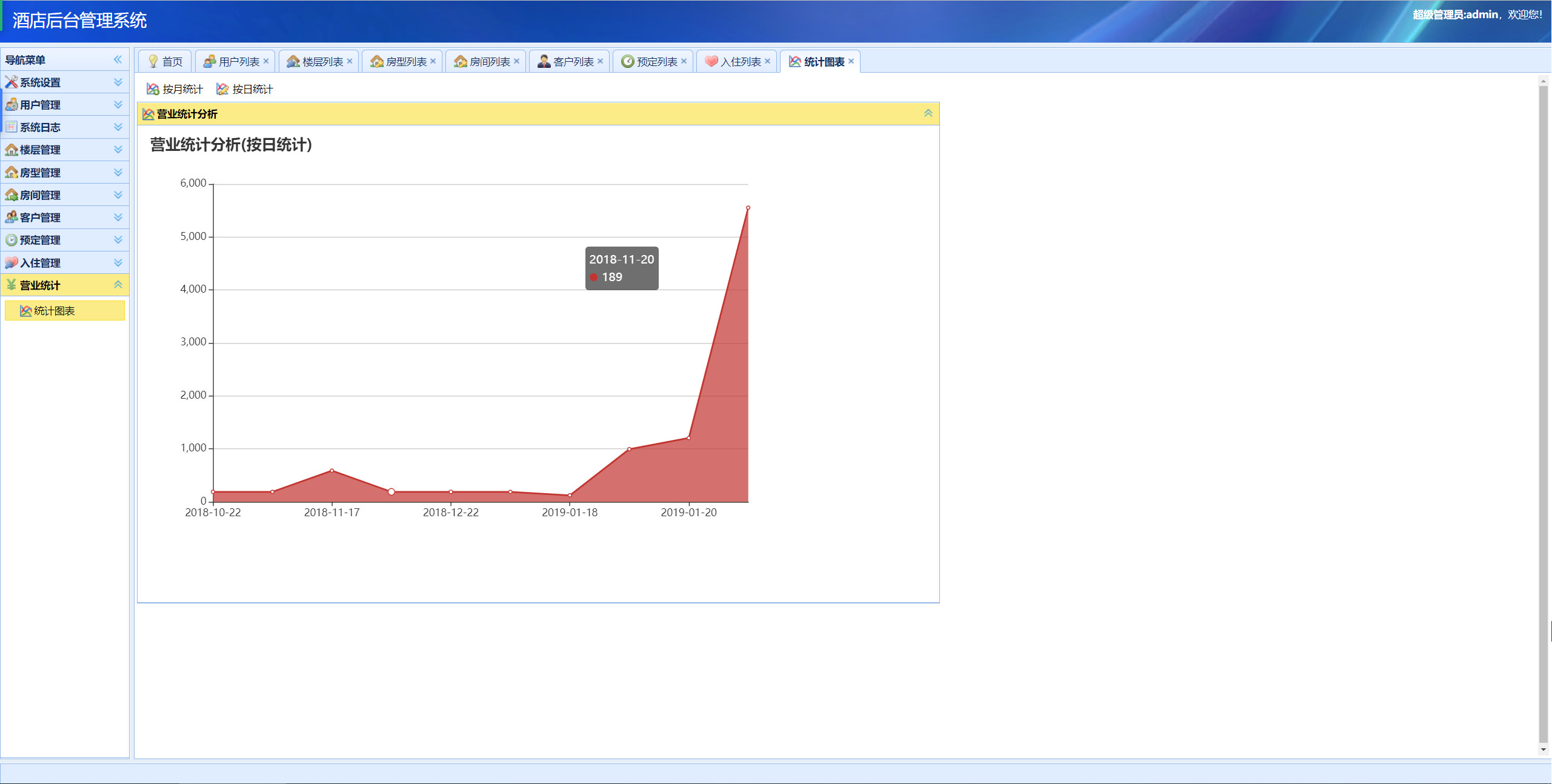
Task: Switch to the 楼层列表 tab
Action: [318, 61]
